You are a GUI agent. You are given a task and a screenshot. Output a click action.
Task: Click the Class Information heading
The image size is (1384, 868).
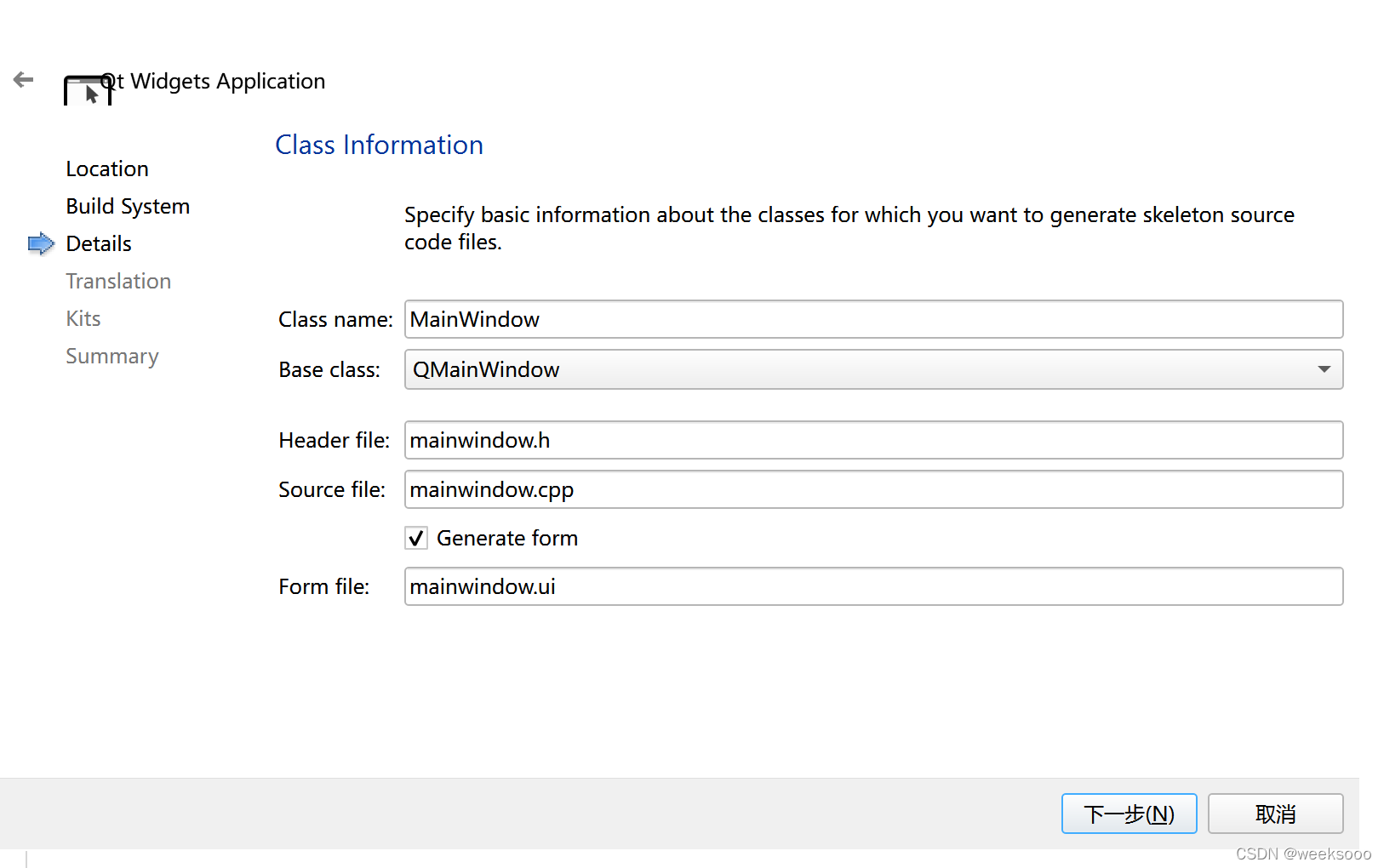point(379,146)
